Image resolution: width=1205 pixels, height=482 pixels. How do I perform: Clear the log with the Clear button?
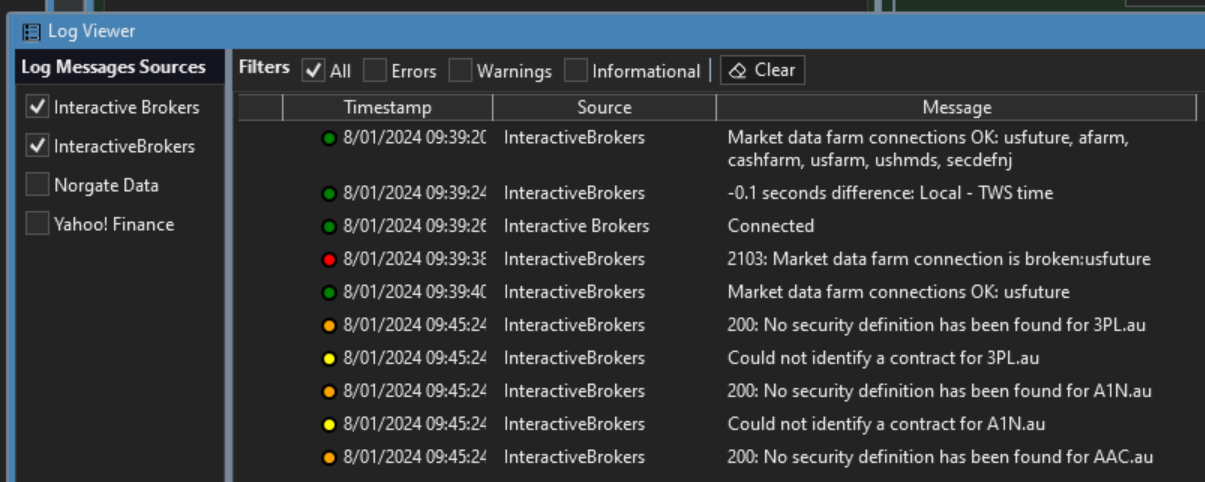[x=762, y=70]
